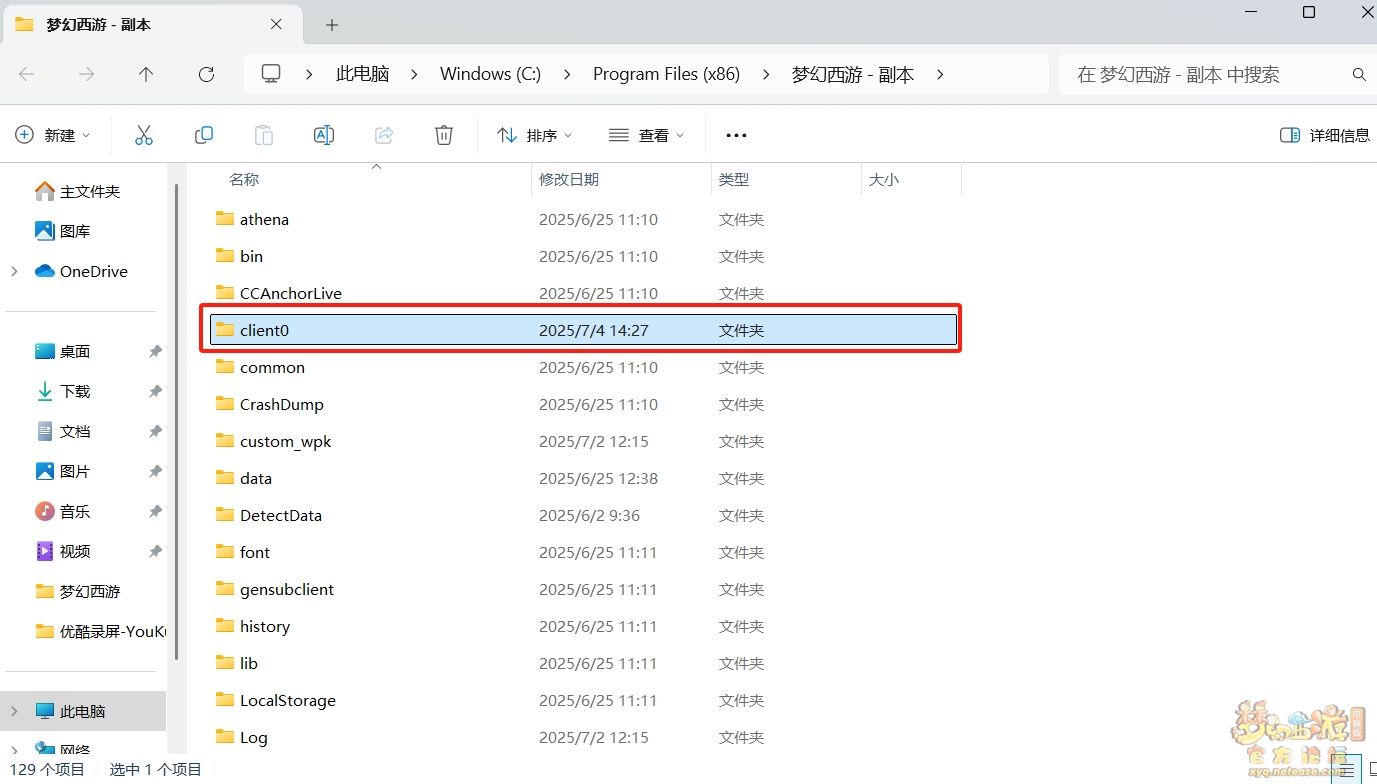Viewport: 1377px width, 784px height.
Task: Open 图片 in quick access
Action: 63,471
